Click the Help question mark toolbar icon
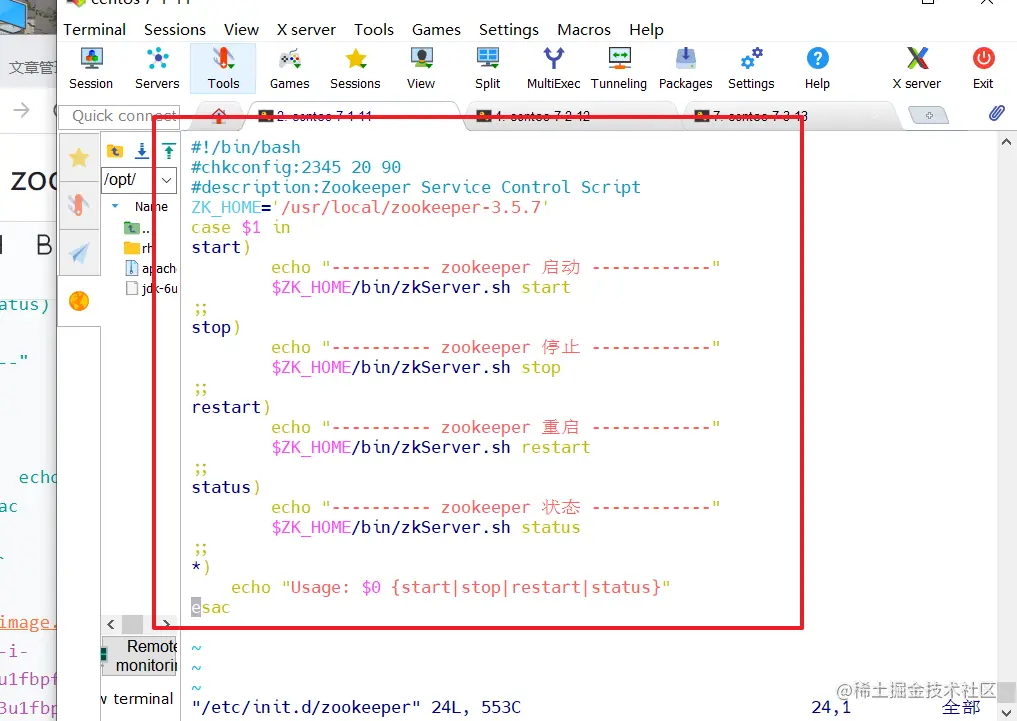 (817, 69)
